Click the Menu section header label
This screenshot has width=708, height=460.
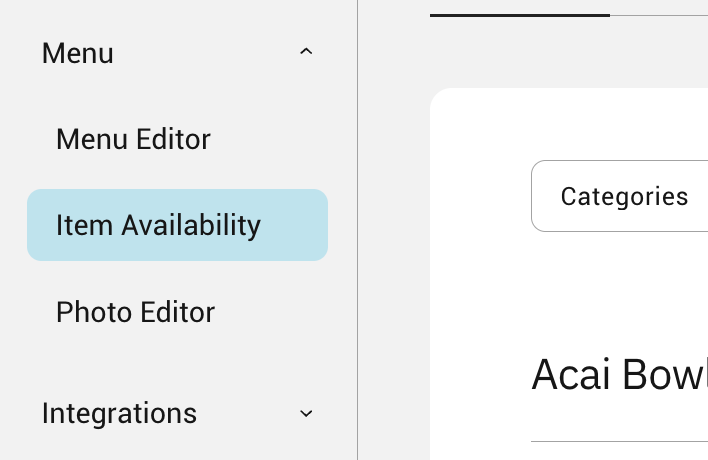coord(78,53)
